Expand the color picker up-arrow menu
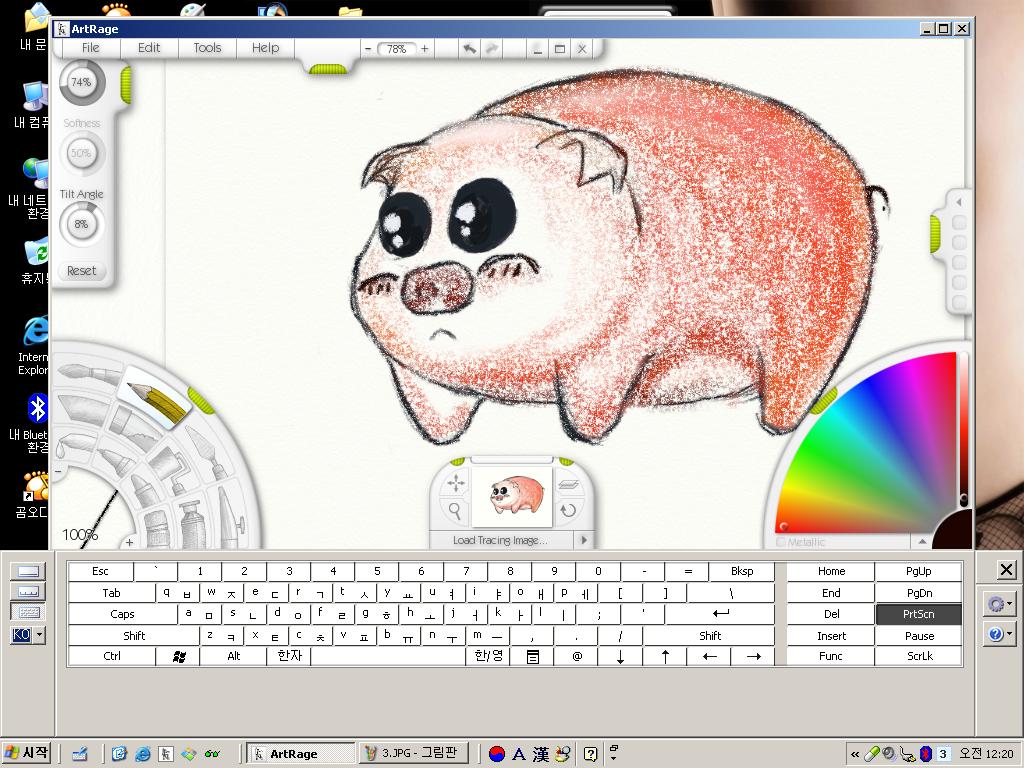Screen dimensions: 1024x768 click(x=922, y=541)
